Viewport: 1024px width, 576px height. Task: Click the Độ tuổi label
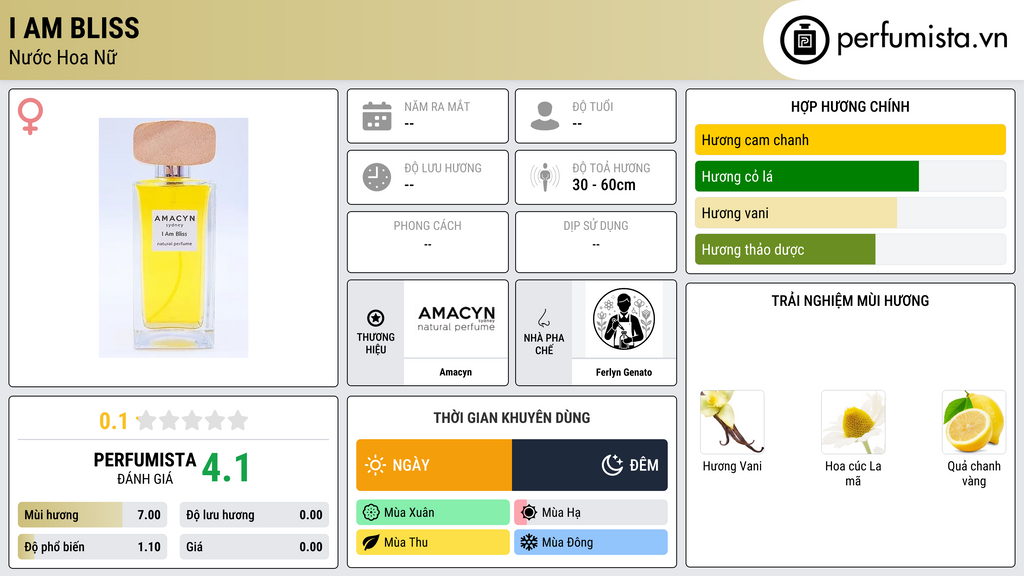pos(593,106)
